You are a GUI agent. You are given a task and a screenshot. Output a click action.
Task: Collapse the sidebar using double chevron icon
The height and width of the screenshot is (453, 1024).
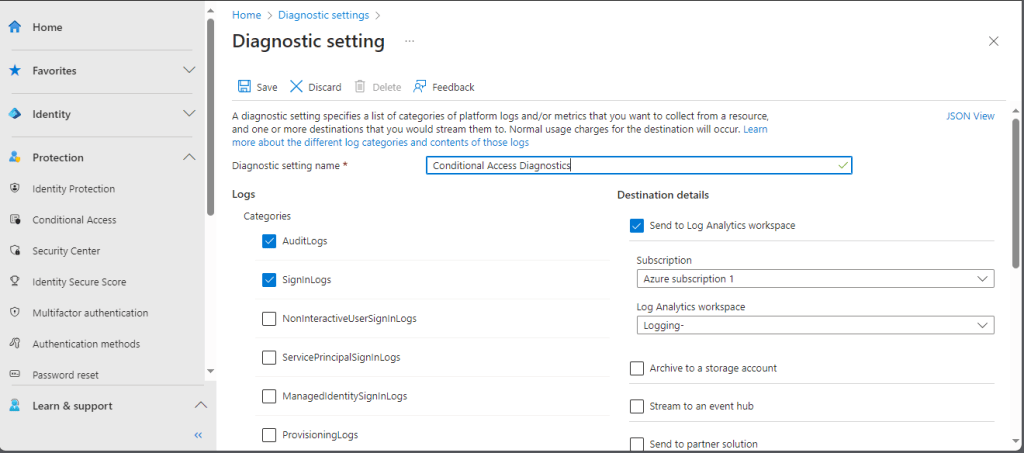coord(198,435)
